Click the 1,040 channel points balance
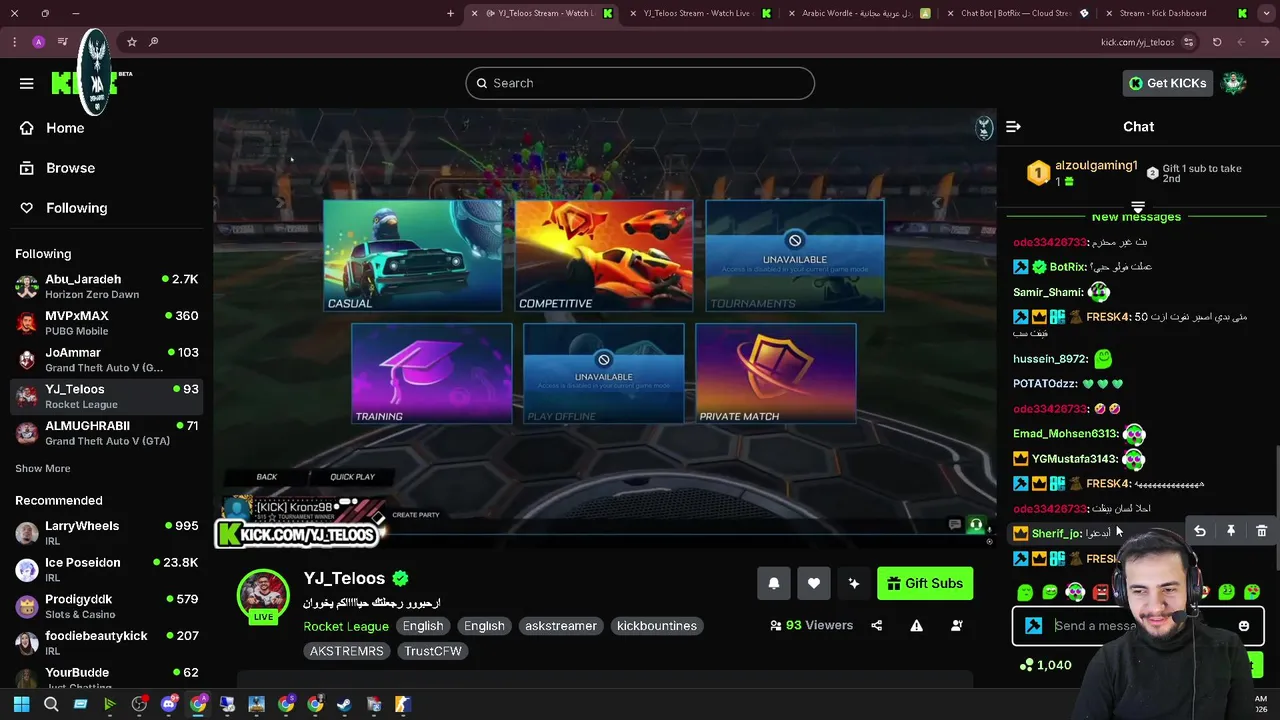1280x720 pixels. pyautogui.click(x=1045, y=665)
